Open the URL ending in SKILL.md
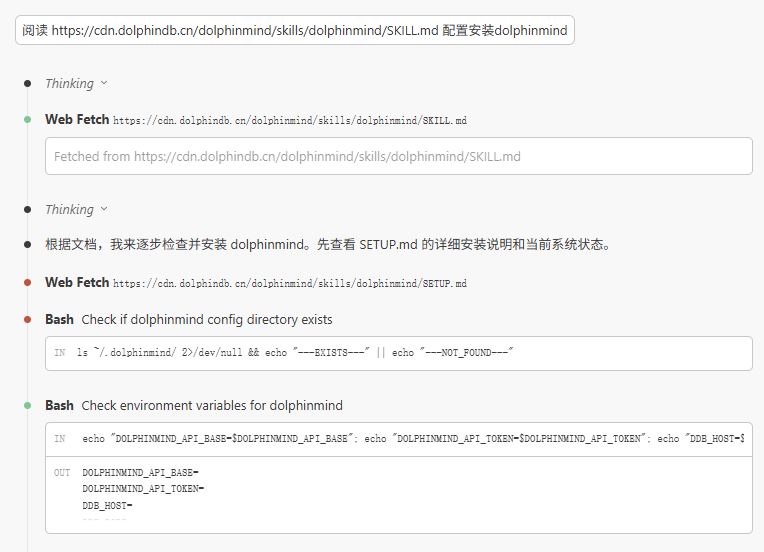Viewport: 764px width, 552px height. [x=290, y=120]
